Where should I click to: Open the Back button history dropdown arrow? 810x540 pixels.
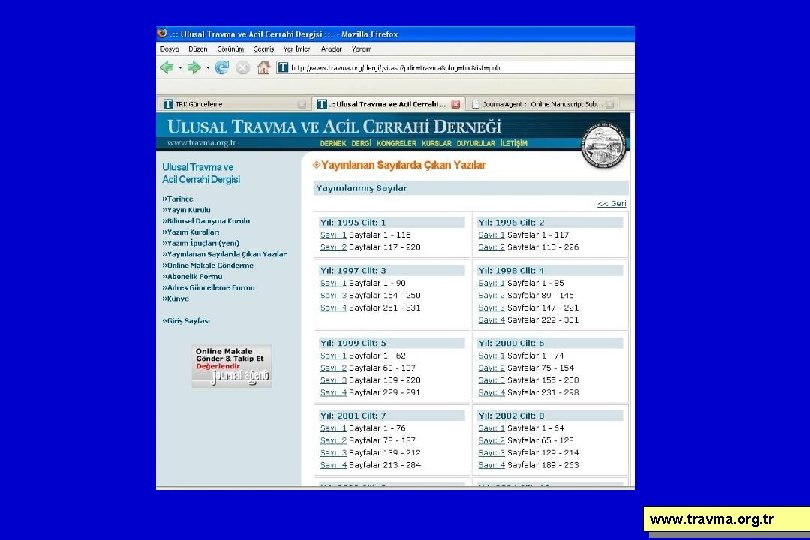(x=180, y=68)
